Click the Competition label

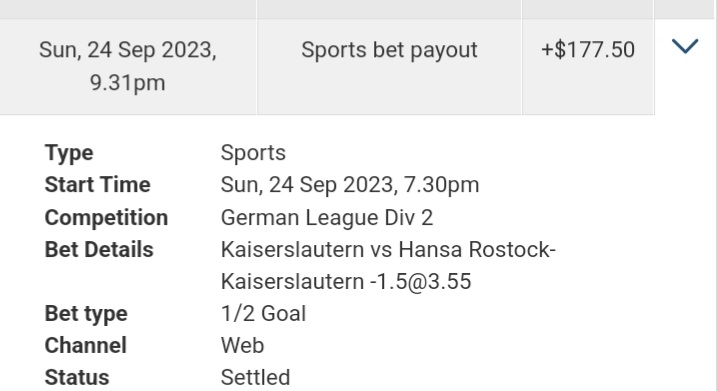pyautogui.click(x=106, y=218)
